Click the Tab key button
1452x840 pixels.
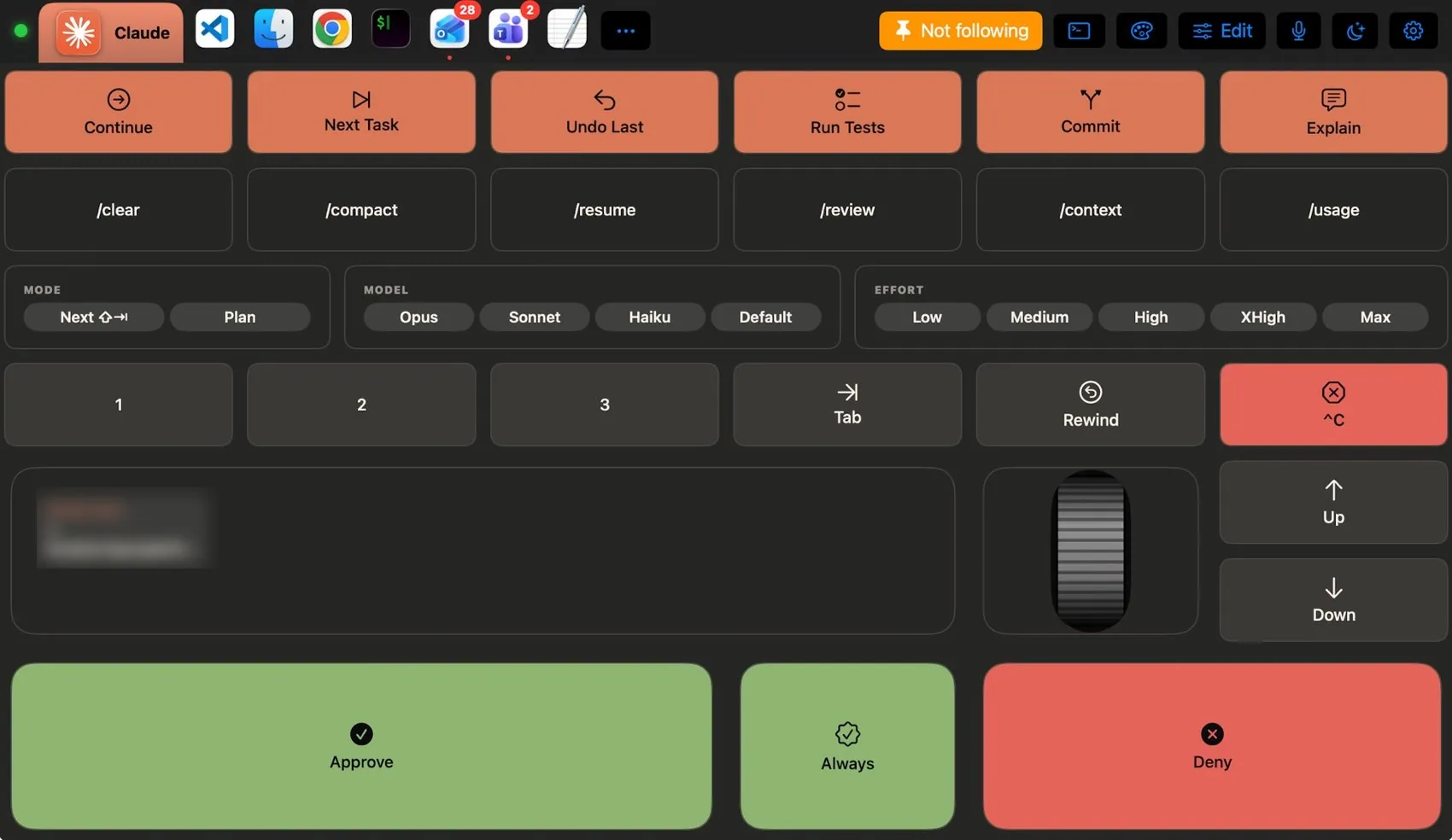pos(847,405)
